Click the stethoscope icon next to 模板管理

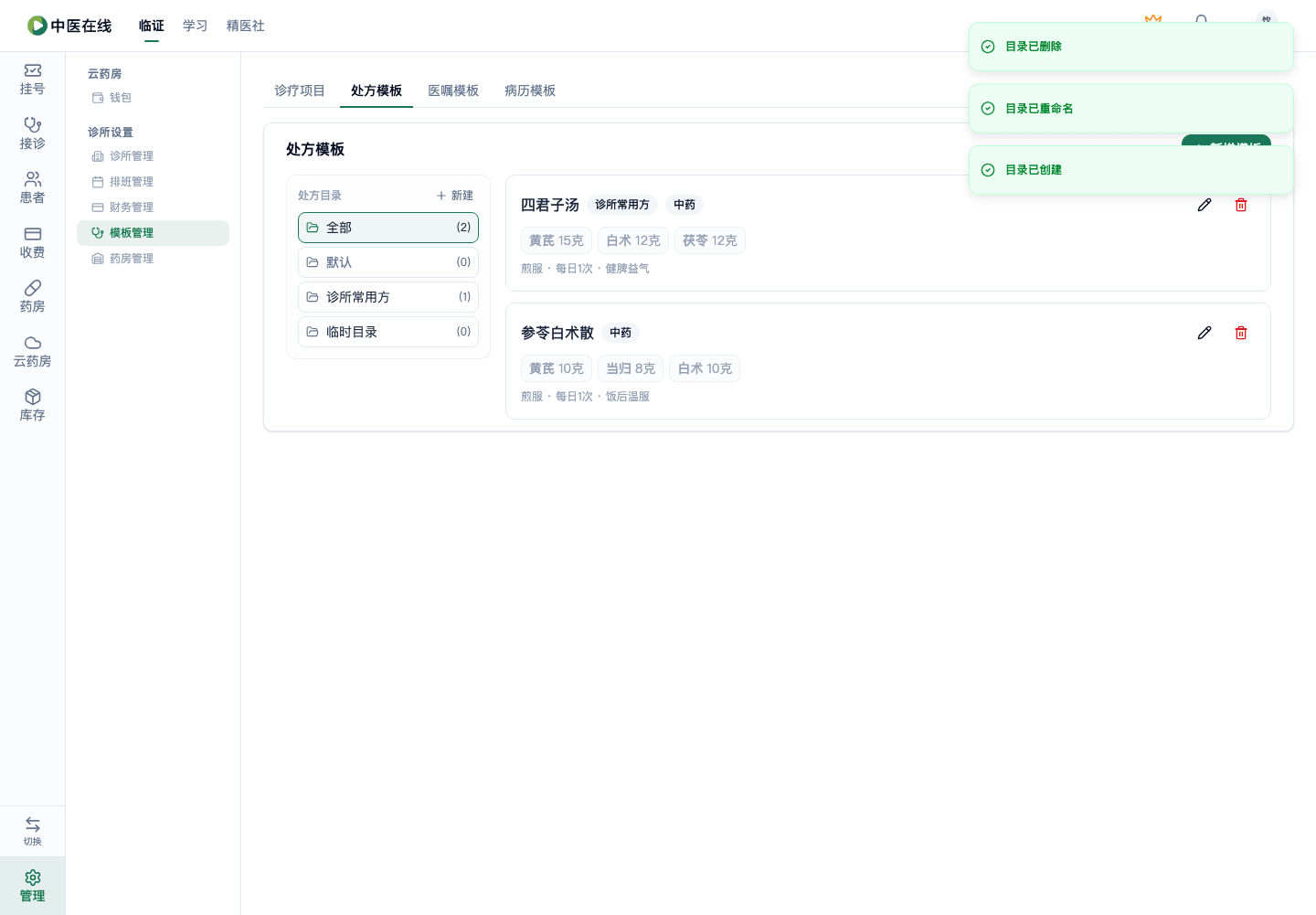click(x=98, y=233)
